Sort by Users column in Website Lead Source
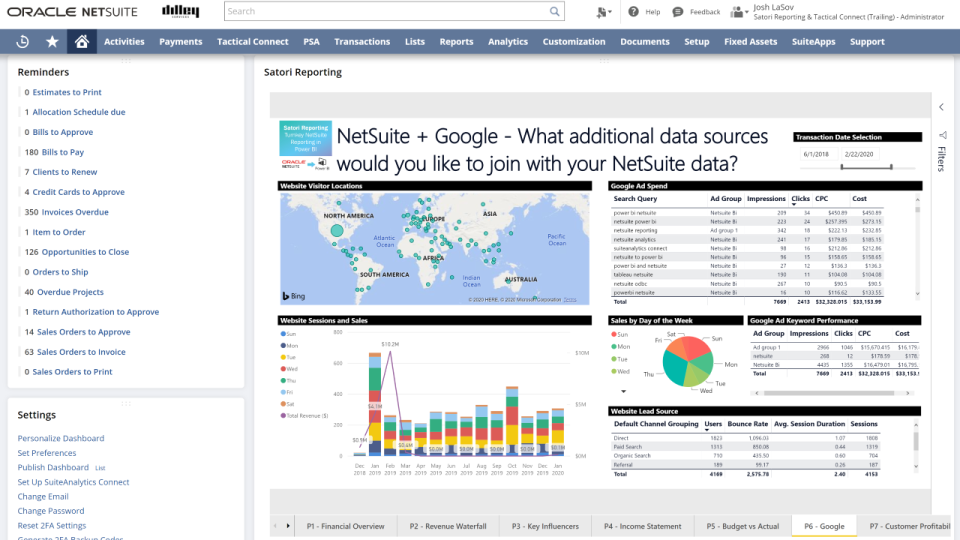The height and width of the screenshot is (540, 960). point(713,424)
